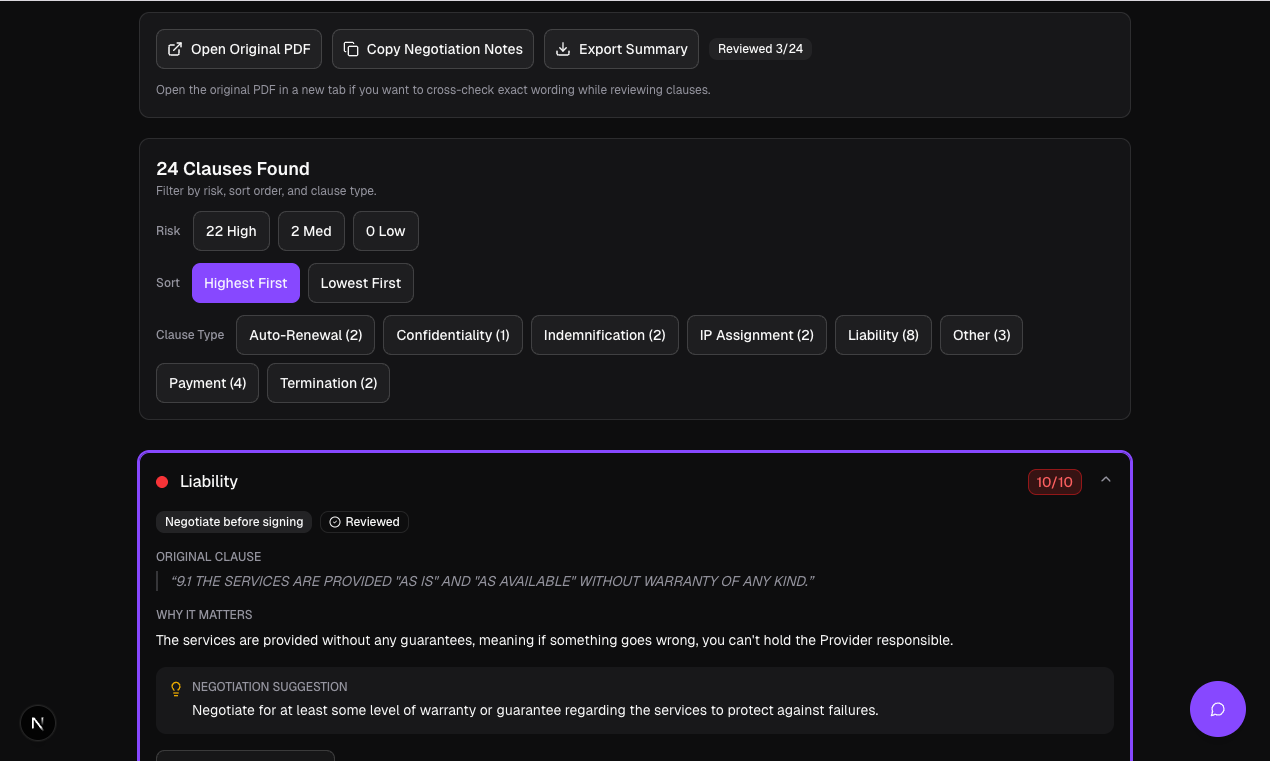The height and width of the screenshot is (761, 1270).
Task: Click the 10/10 risk score badge
Action: pos(1054,481)
